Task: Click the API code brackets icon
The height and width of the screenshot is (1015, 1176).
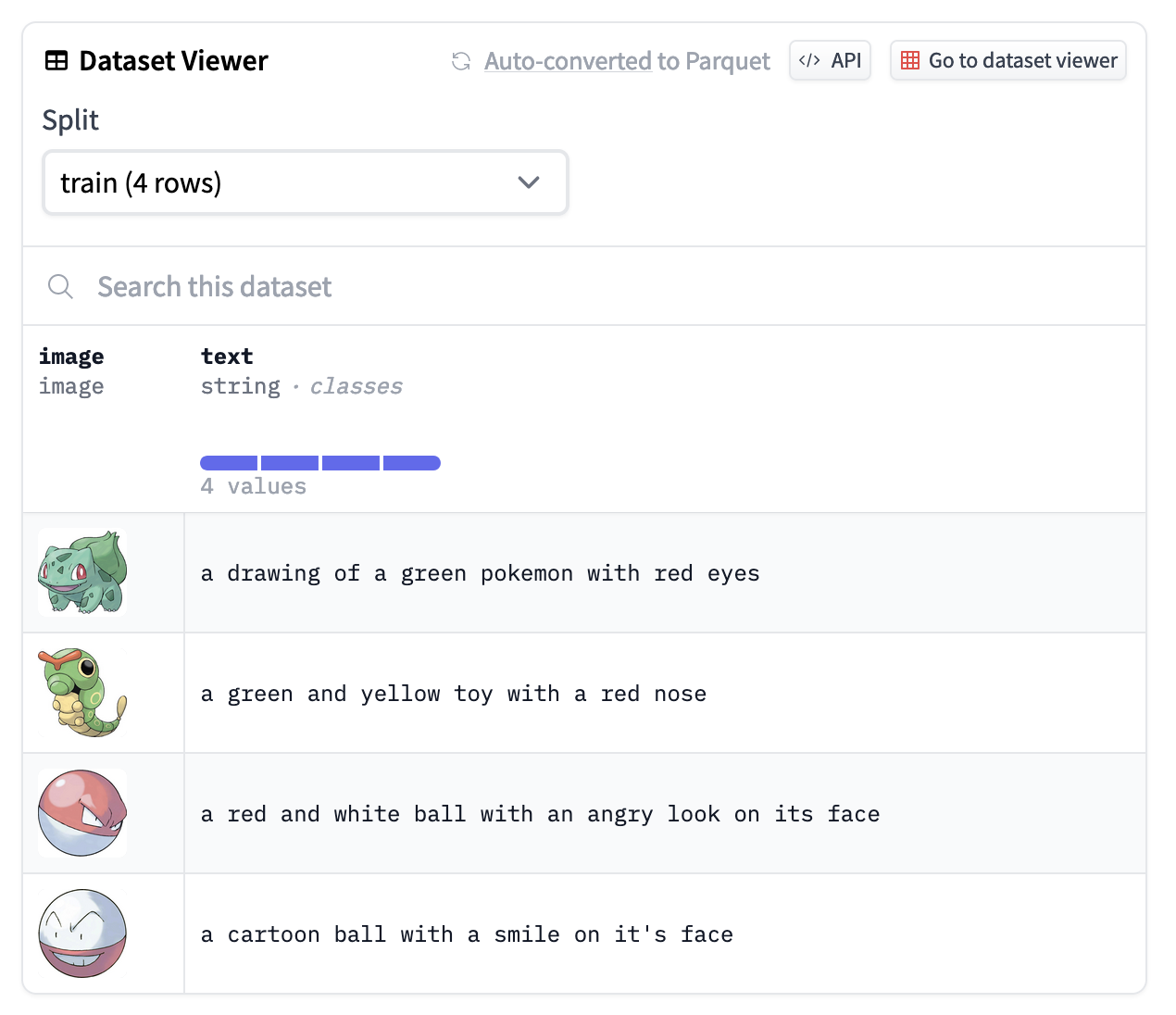Action: click(809, 61)
